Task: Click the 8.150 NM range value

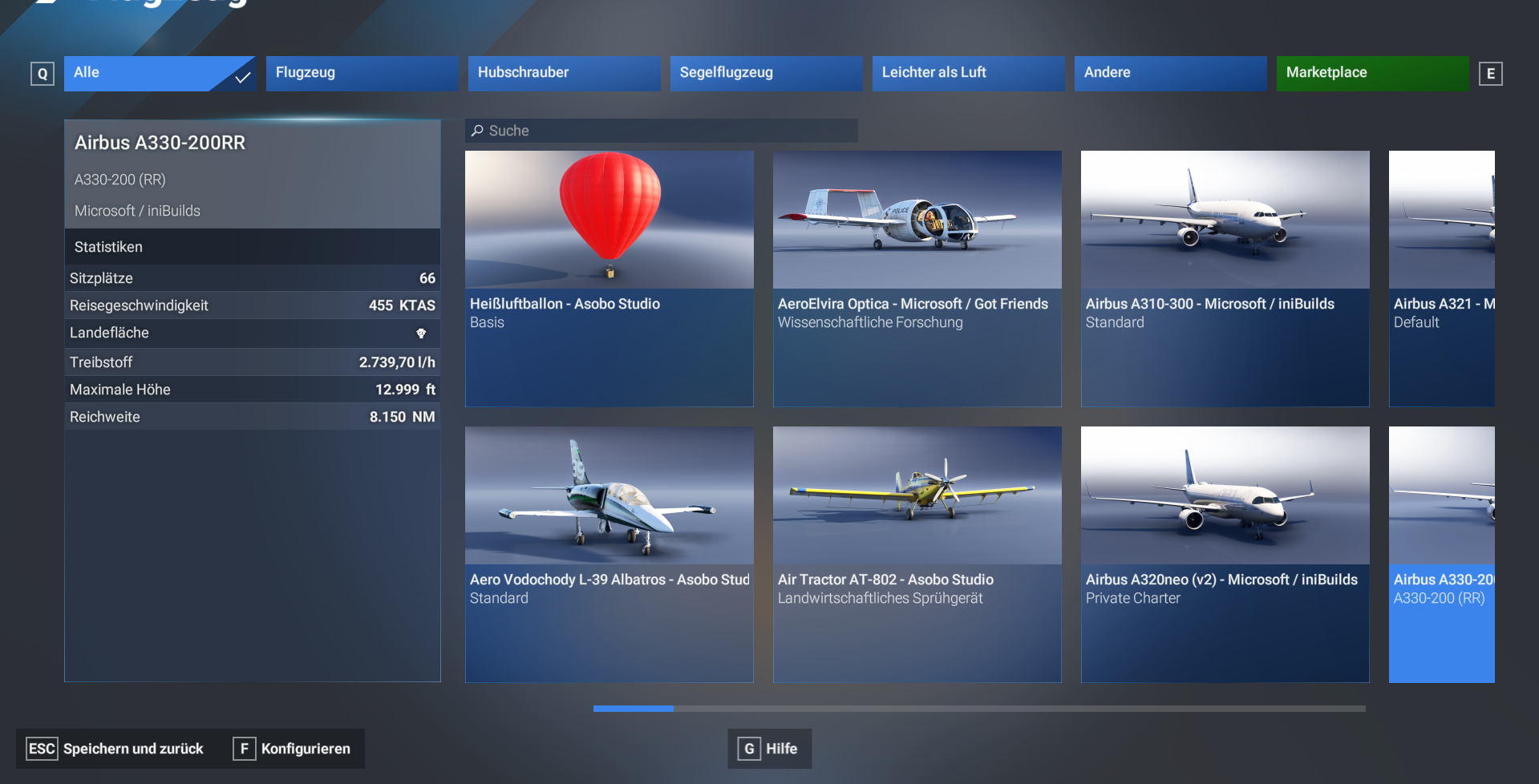Action: pos(402,417)
